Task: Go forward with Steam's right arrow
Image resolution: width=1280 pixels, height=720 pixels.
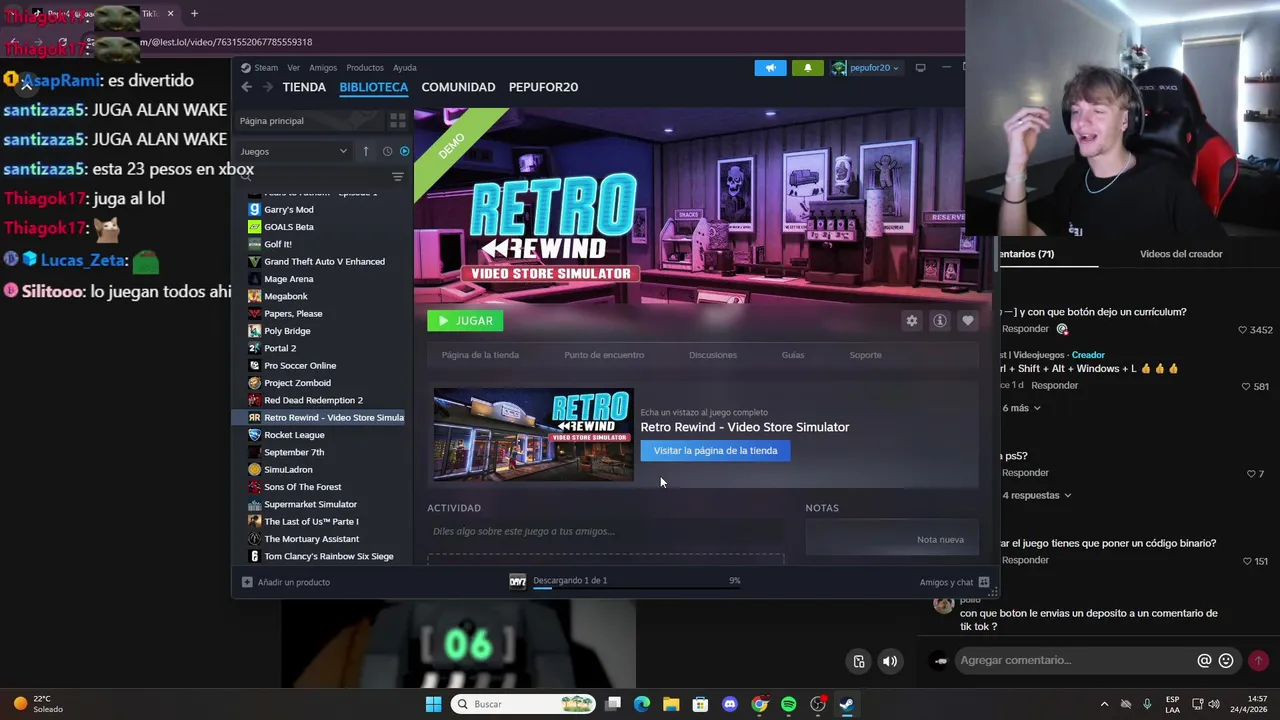Action: [x=267, y=87]
